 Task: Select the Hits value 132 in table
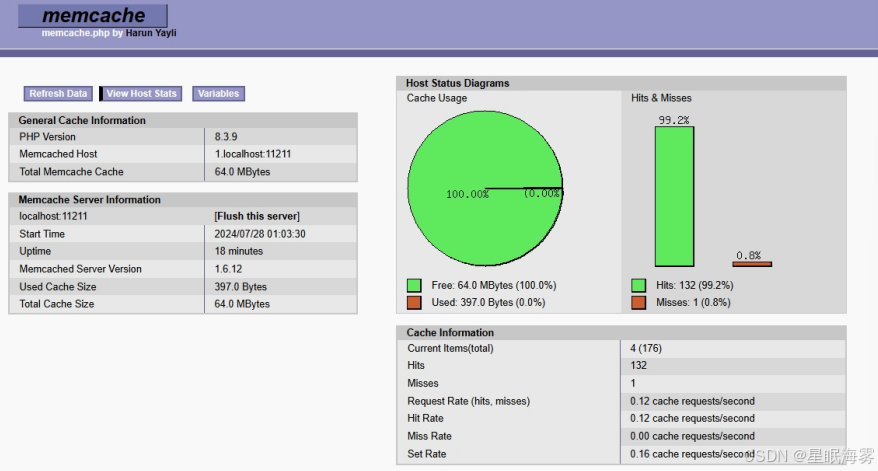pos(638,366)
